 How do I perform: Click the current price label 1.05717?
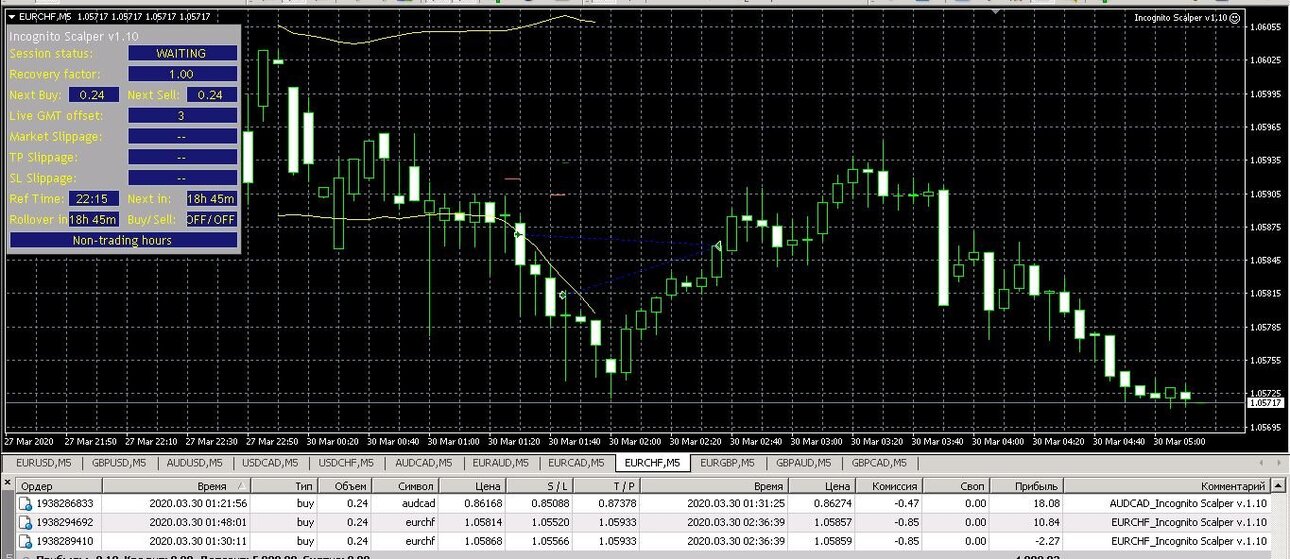click(1266, 402)
